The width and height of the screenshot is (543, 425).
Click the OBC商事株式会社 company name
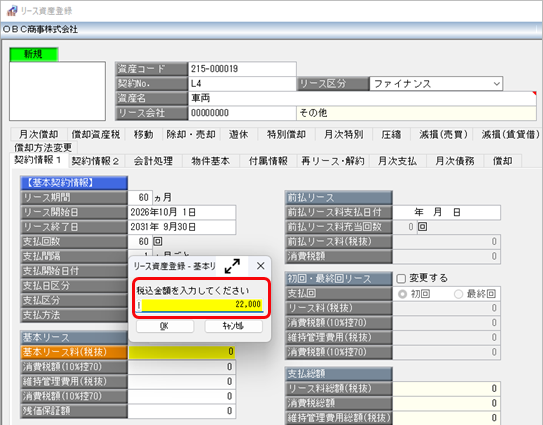[x=41, y=29]
